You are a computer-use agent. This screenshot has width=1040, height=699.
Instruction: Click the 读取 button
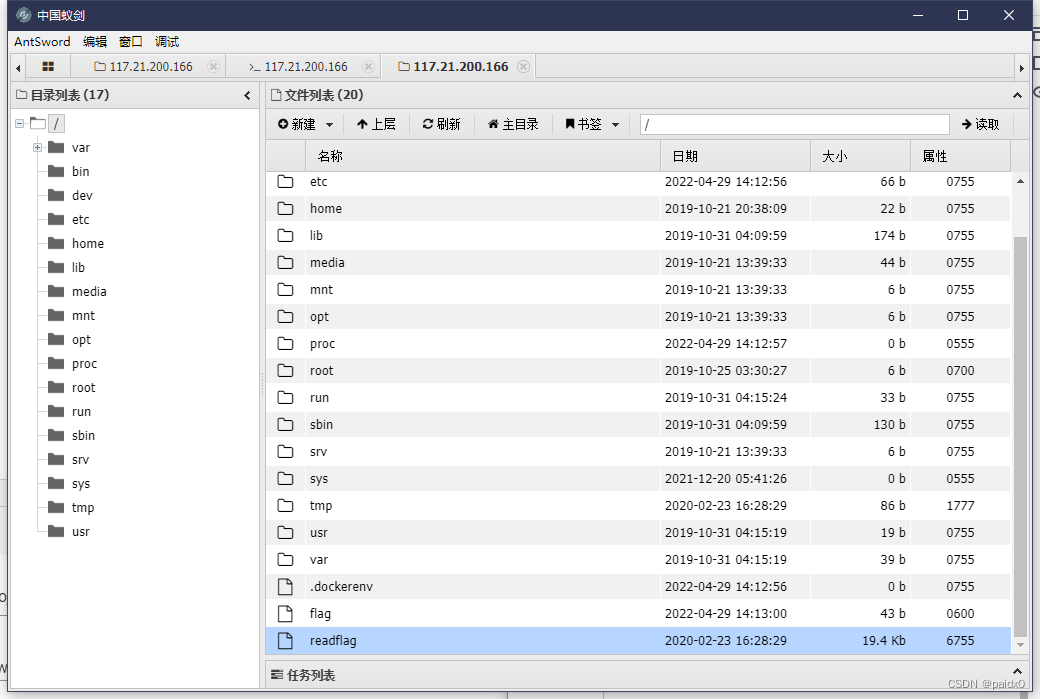click(980, 124)
